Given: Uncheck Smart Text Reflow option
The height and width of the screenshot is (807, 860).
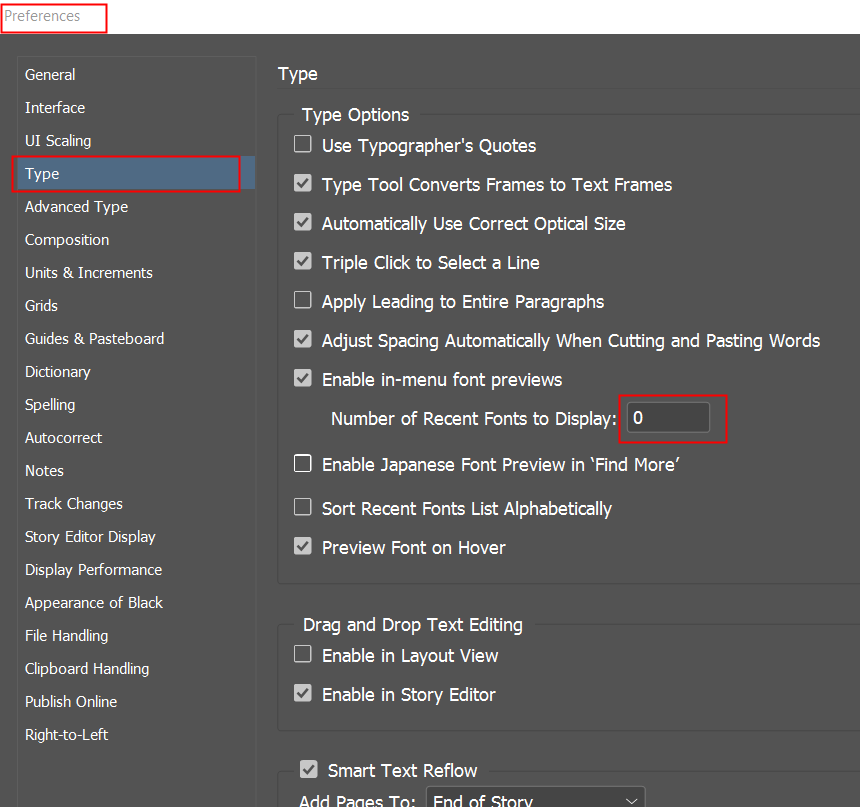Looking at the screenshot, I should click(309, 770).
